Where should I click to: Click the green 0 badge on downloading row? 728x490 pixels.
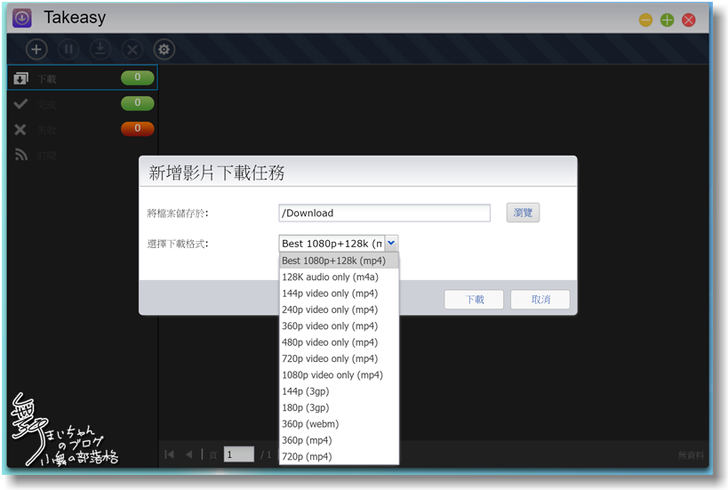click(x=137, y=78)
